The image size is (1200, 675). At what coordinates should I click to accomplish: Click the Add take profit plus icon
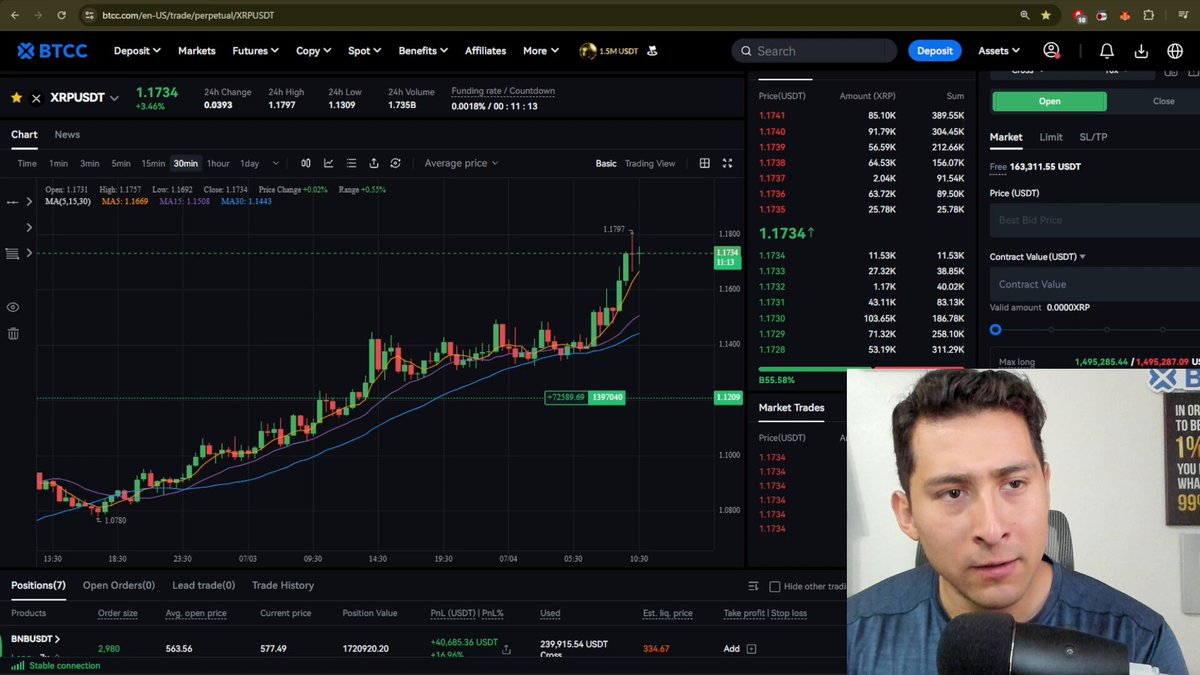tap(751, 649)
